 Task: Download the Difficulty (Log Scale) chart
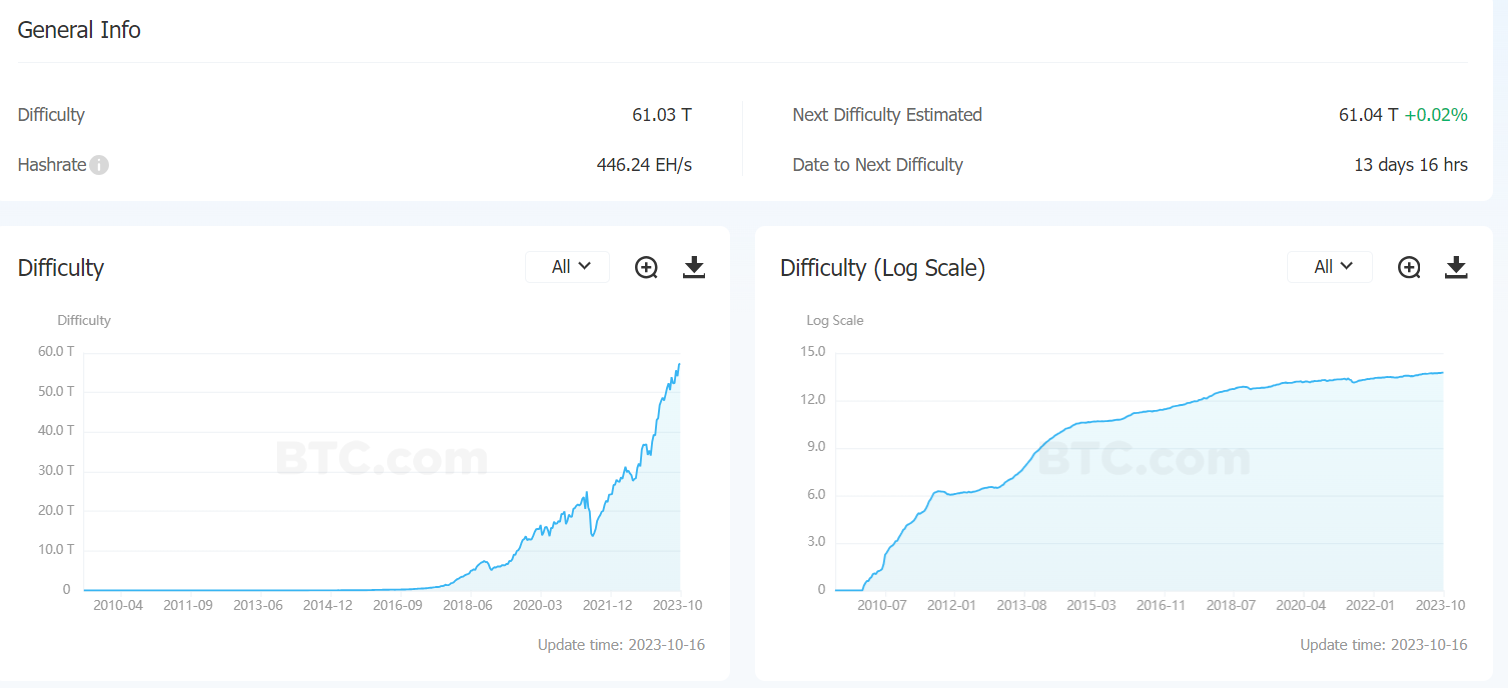tap(1456, 267)
